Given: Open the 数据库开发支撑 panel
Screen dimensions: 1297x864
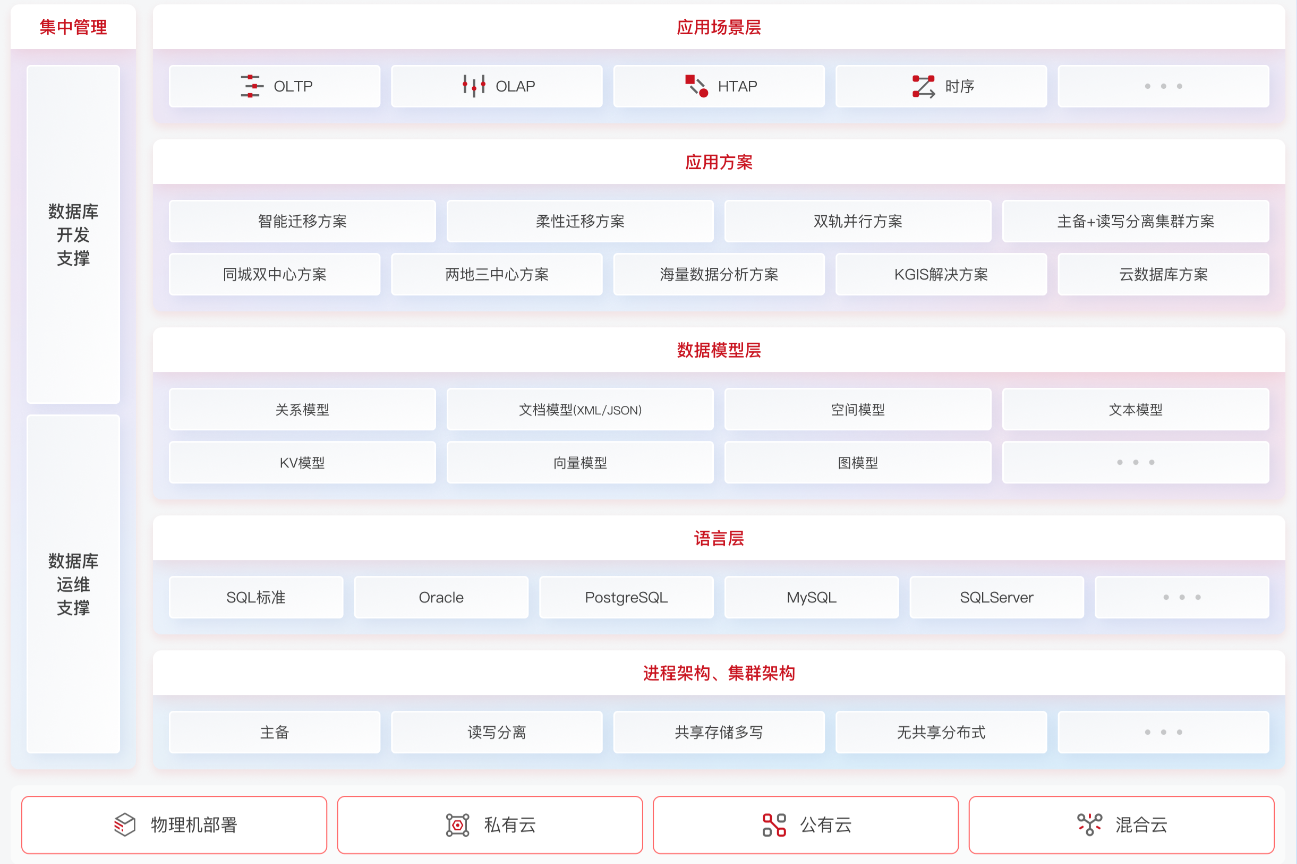Looking at the screenshot, I should 73,235.
